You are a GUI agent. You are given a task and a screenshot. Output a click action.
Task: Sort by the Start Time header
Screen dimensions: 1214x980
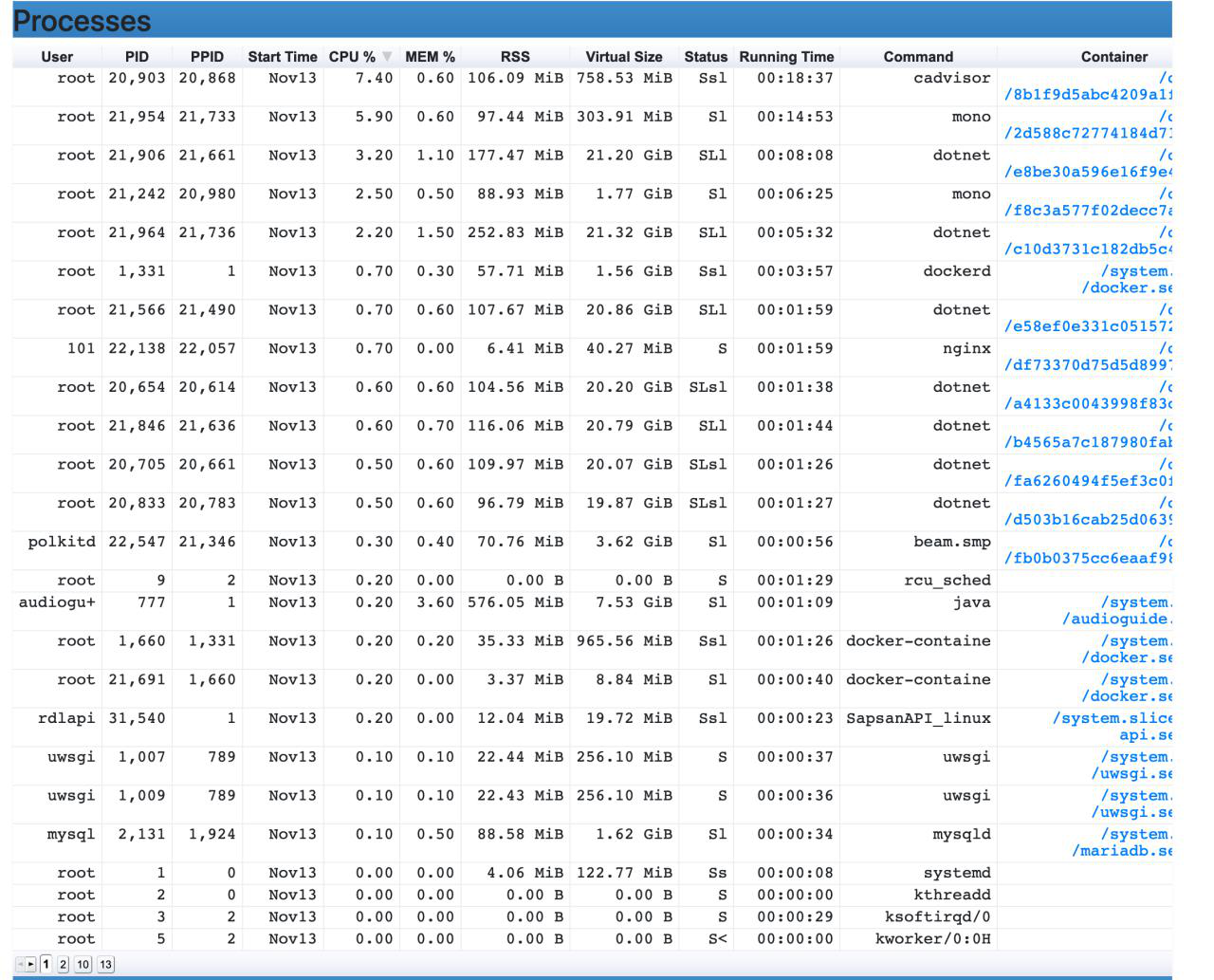tap(283, 57)
